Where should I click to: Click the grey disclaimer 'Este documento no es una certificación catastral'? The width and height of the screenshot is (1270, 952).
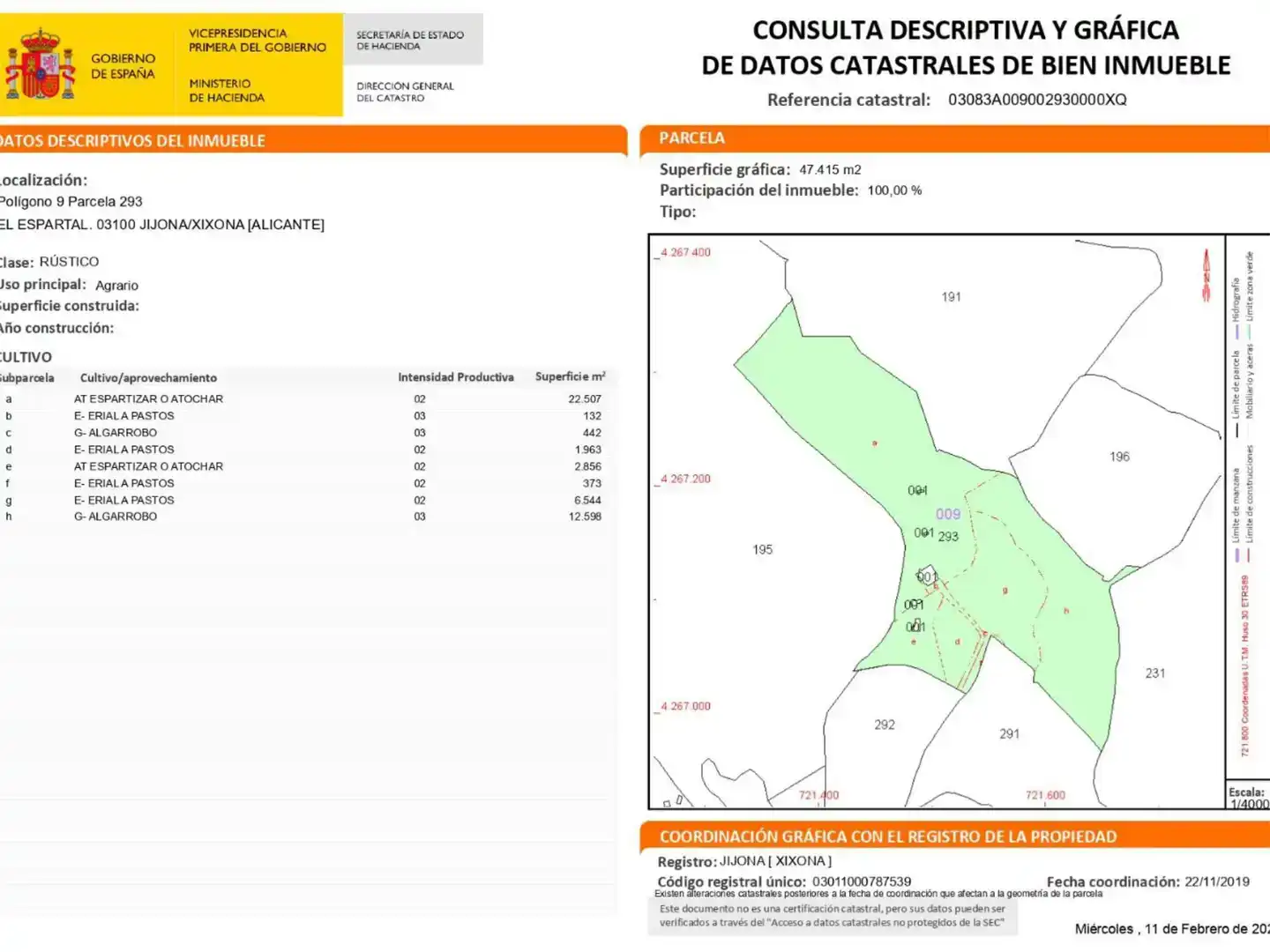coord(833,915)
